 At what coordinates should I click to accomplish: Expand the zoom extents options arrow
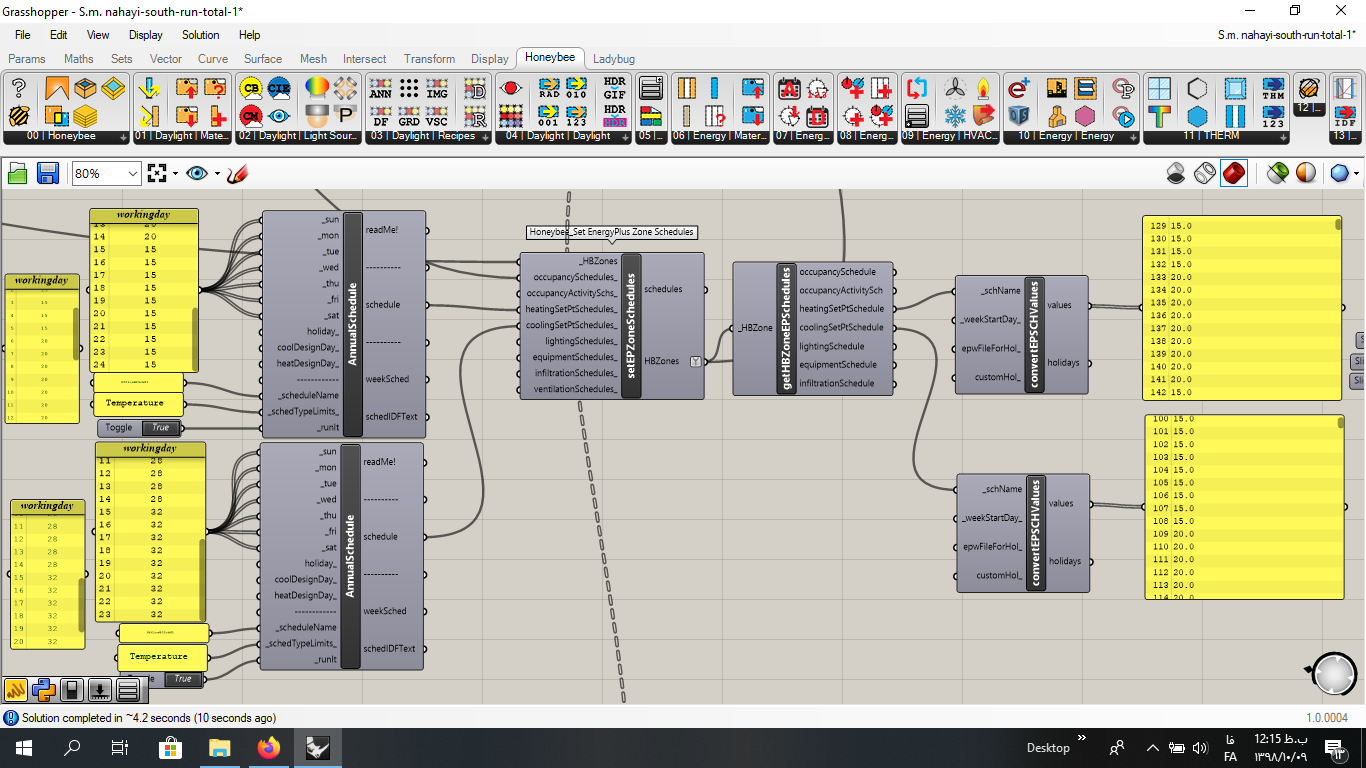point(175,174)
